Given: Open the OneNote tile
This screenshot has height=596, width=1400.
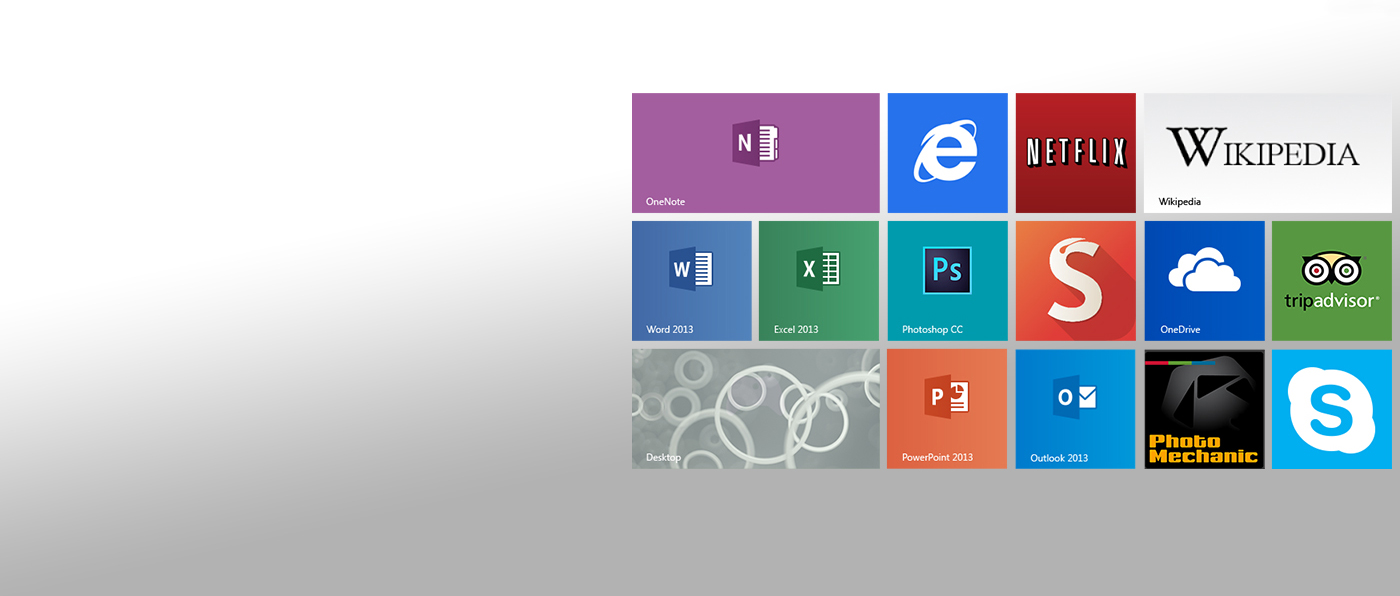Looking at the screenshot, I should click(x=755, y=153).
